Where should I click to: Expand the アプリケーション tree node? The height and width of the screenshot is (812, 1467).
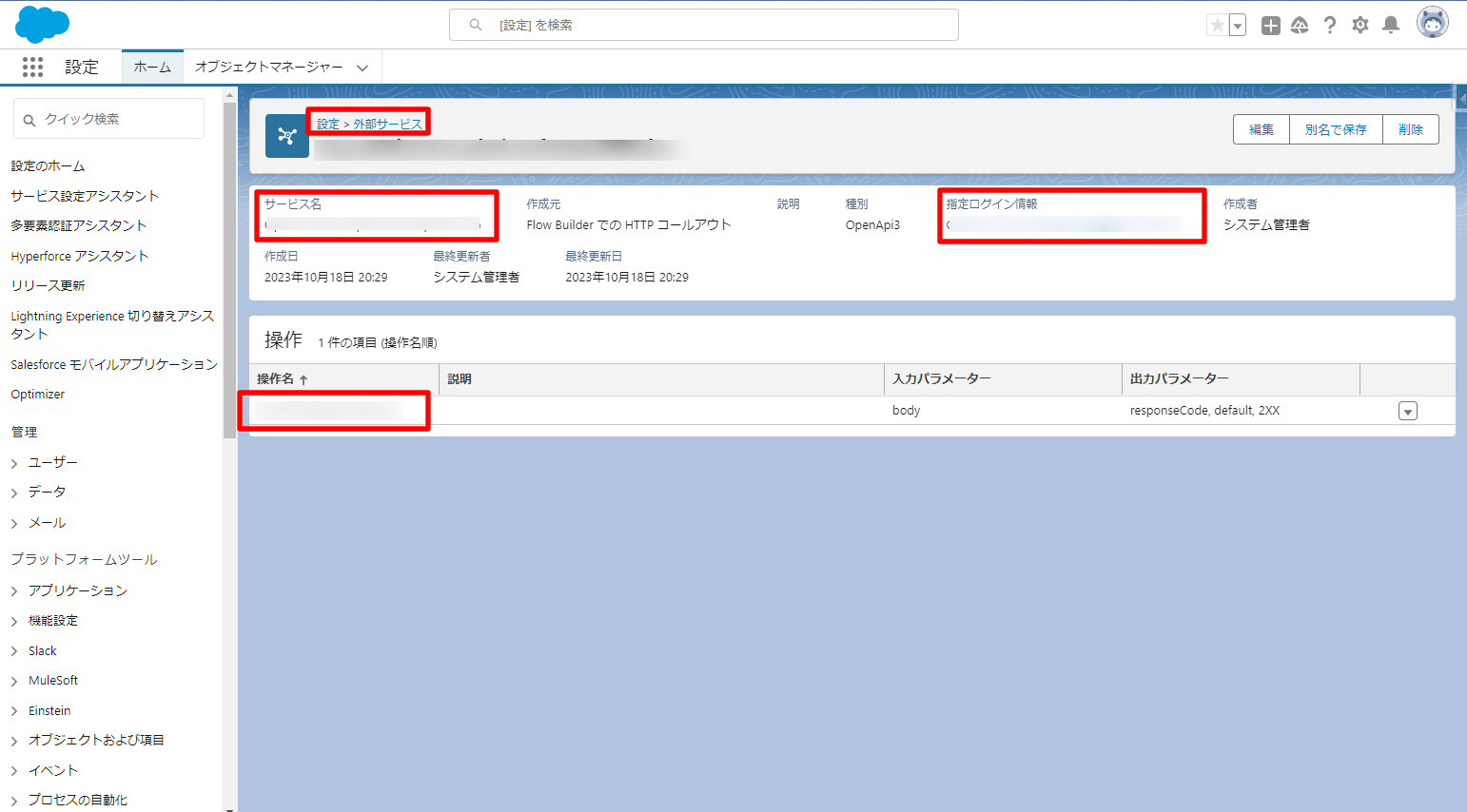(14, 591)
